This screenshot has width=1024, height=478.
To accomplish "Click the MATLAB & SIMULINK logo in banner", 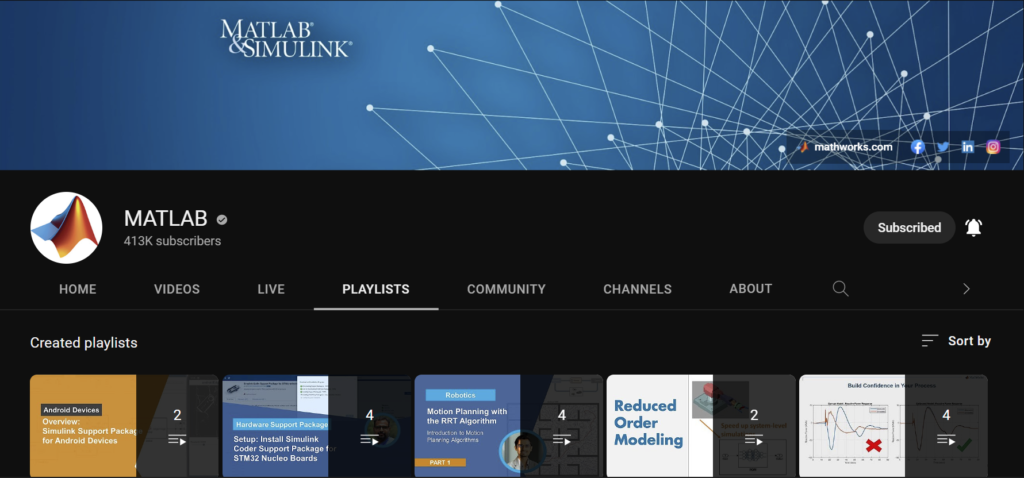I will tap(286, 38).
